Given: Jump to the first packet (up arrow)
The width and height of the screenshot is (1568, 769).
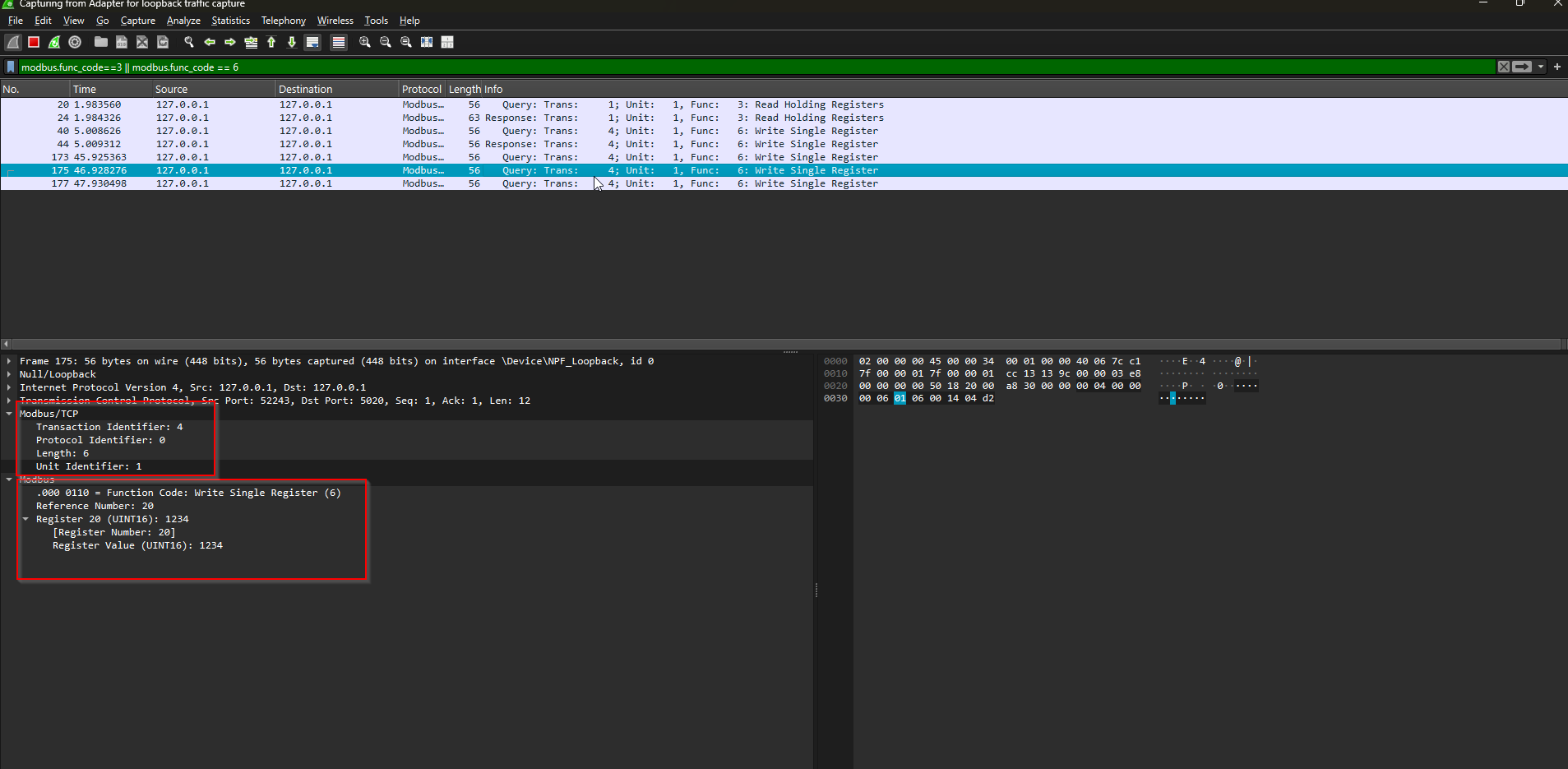Looking at the screenshot, I should tap(271, 42).
